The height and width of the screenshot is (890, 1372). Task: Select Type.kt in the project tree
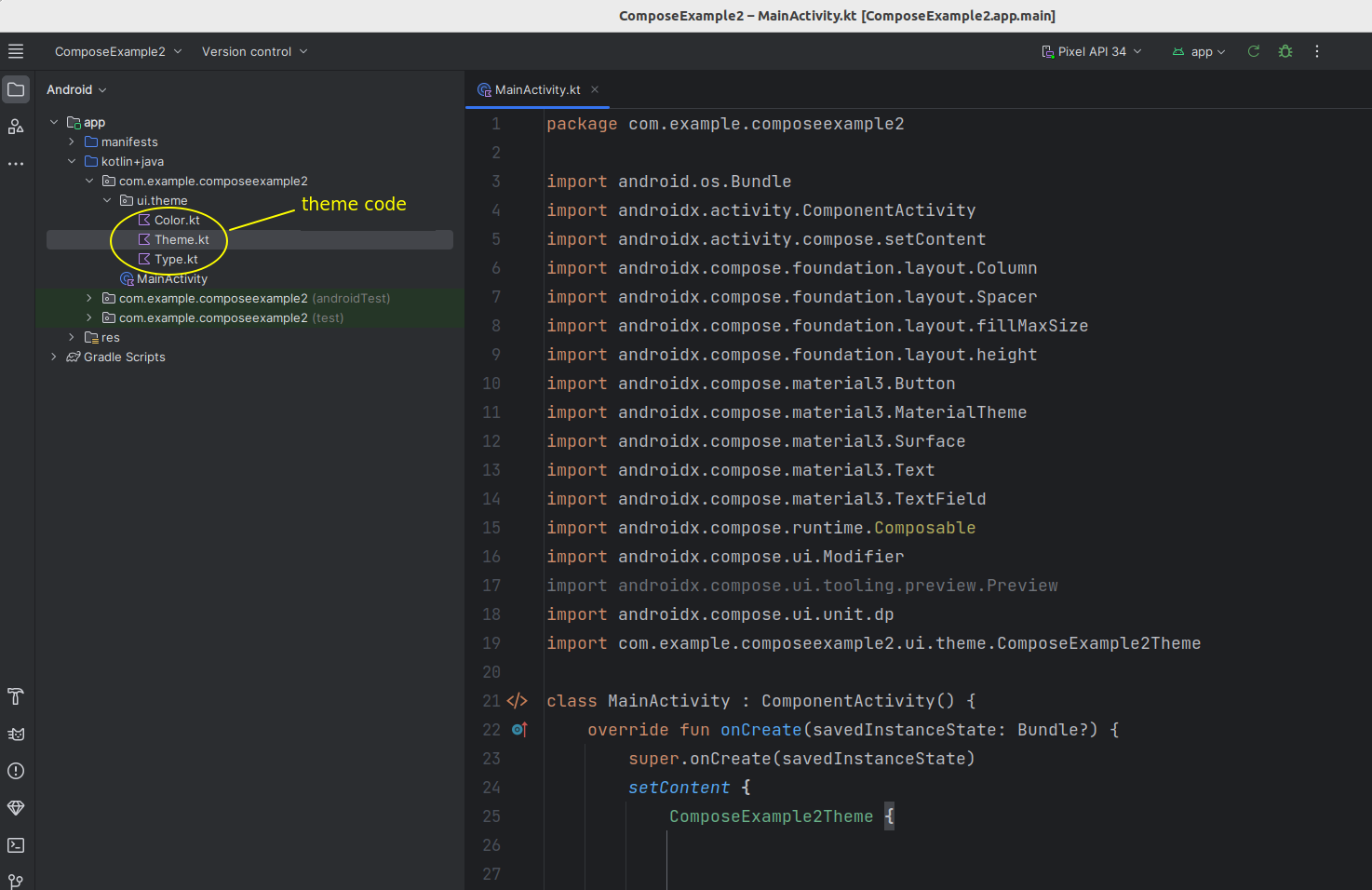coord(176,259)
